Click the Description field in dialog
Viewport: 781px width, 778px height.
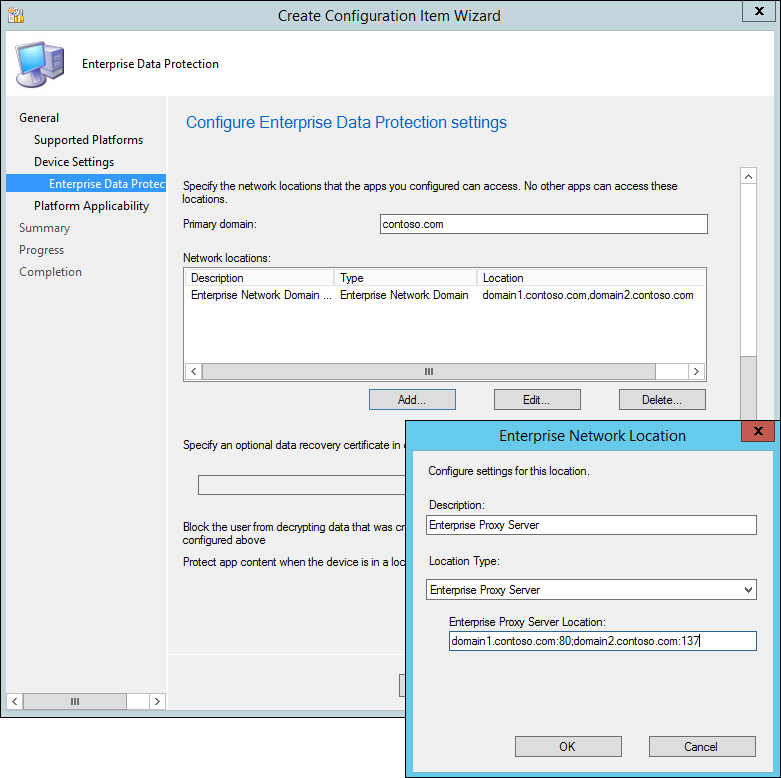[x=591, y=525]
